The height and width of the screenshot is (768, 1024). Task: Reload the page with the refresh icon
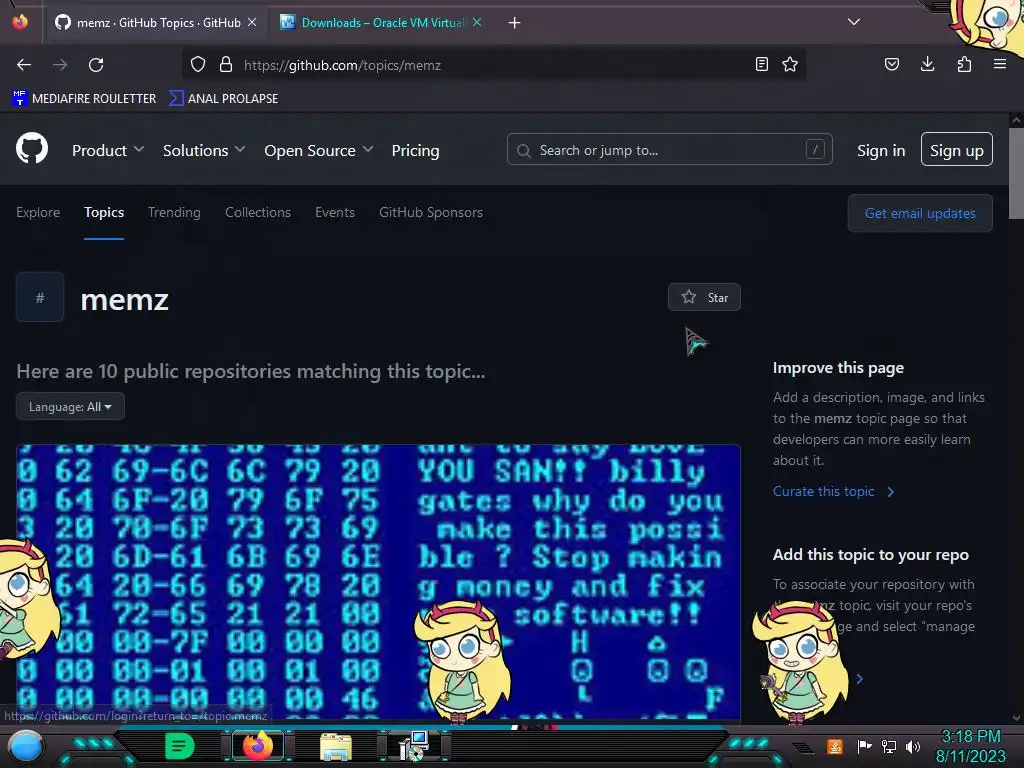coord(96,65)
